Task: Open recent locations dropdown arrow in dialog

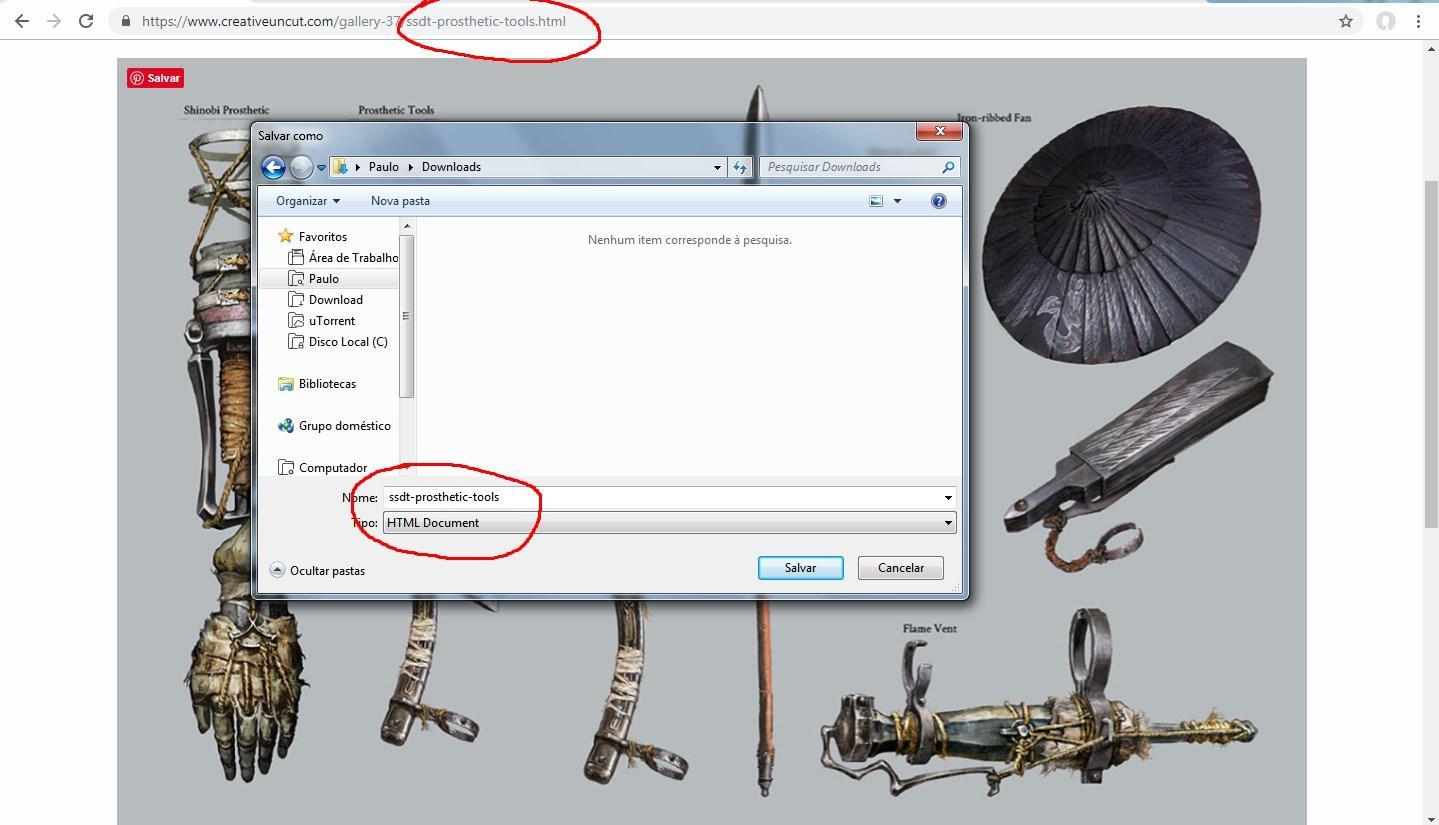Action: (321, 168)
